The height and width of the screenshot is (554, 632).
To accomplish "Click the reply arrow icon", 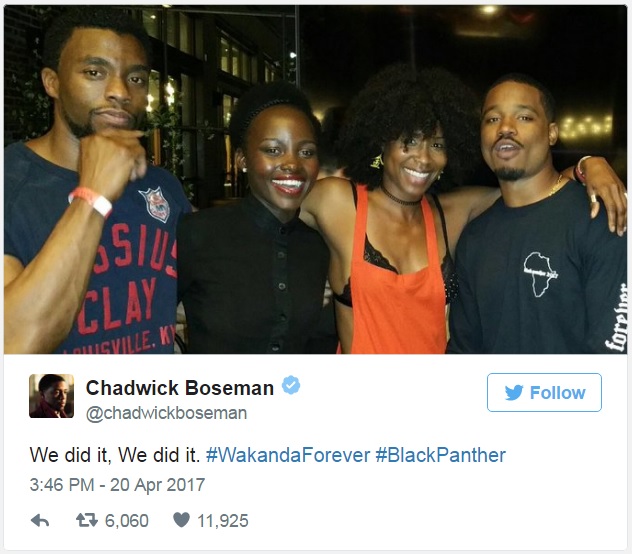I will coord(40,521).
